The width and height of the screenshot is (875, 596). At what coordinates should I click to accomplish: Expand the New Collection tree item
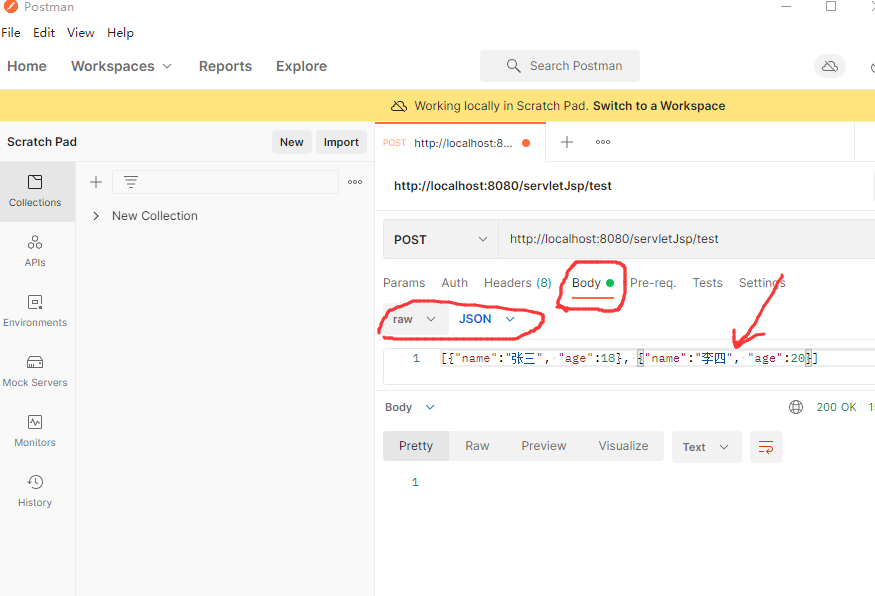tap(96, 216)
